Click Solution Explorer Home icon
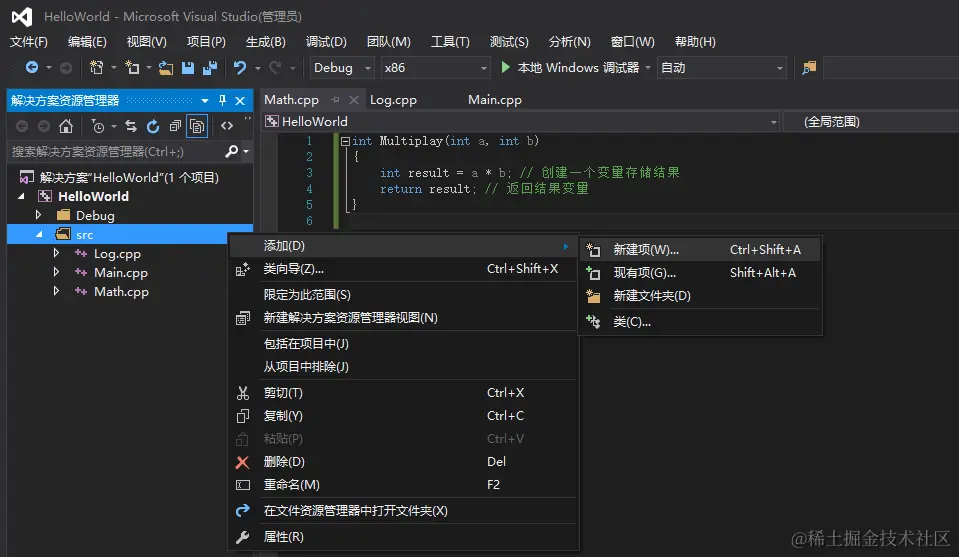 click(x=65, y=126)
